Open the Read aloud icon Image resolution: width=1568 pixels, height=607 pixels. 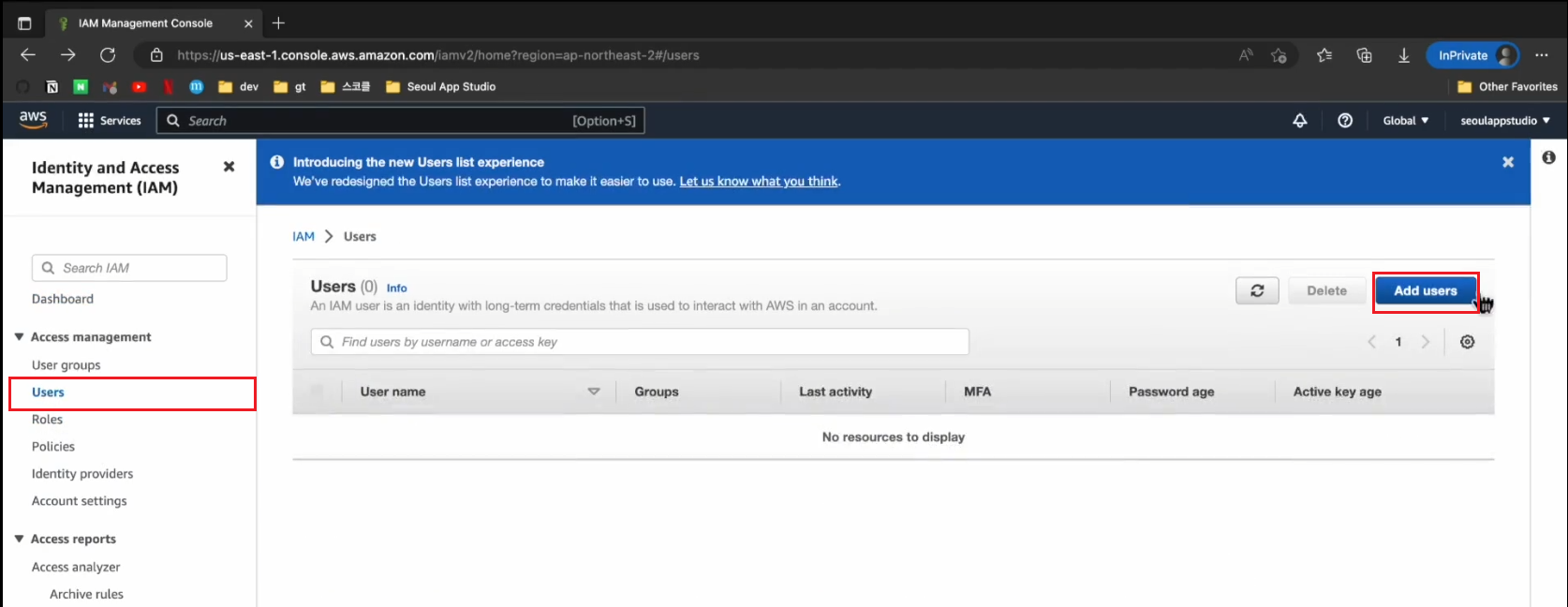coord(1246,55)
